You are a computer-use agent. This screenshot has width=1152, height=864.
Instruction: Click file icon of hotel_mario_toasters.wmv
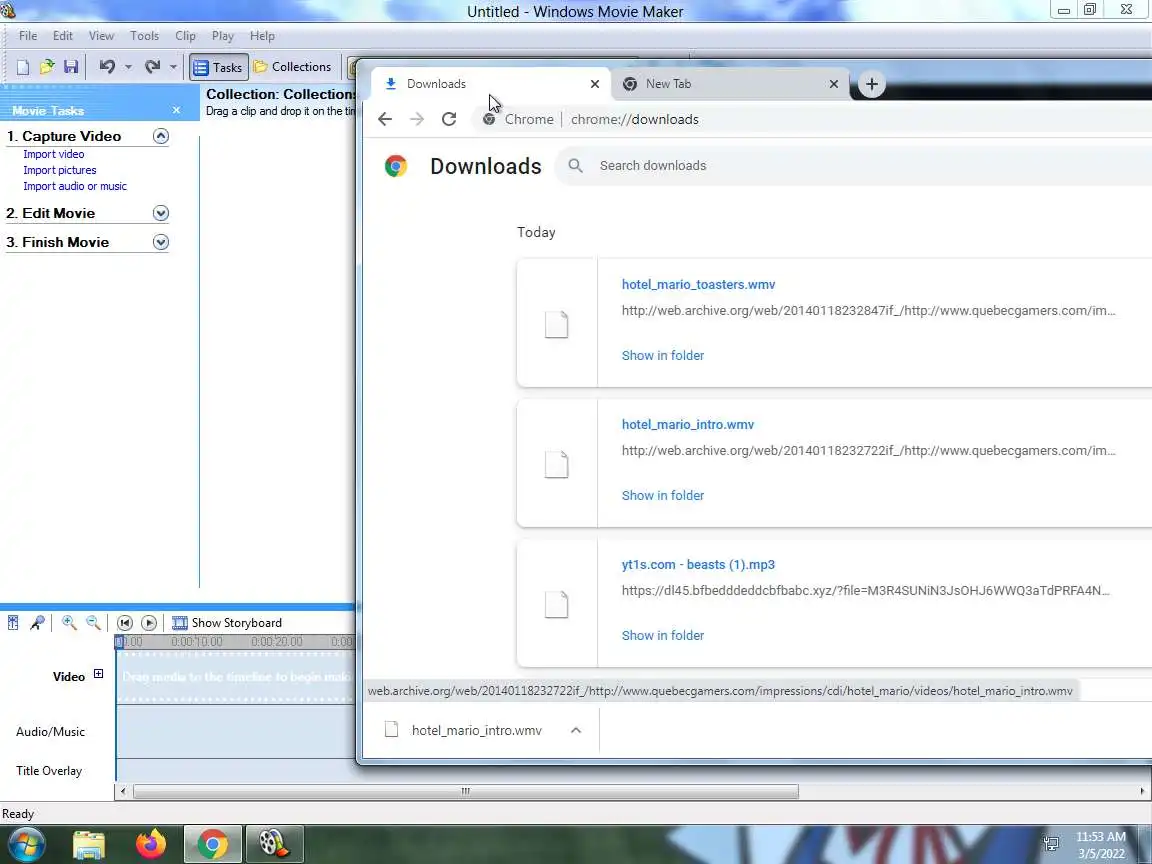tap(556, 324)
